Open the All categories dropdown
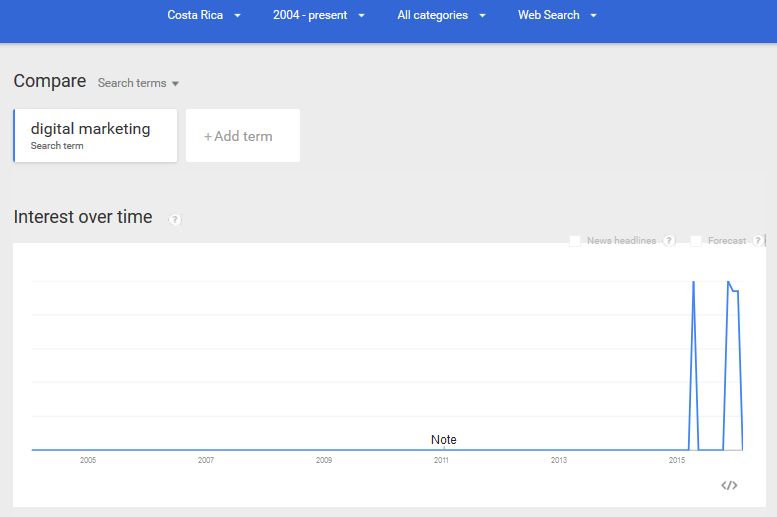777x517 pixels. (x=441, y=15)
